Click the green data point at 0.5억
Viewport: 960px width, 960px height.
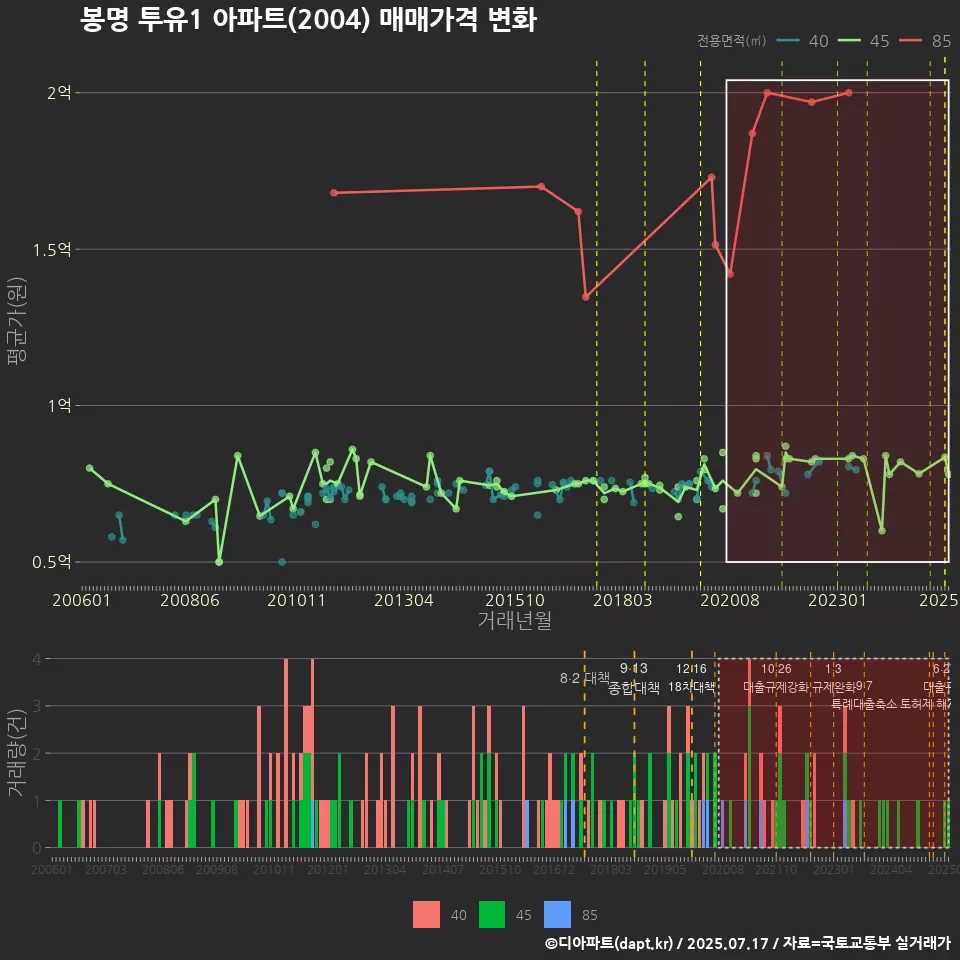click(219, 562)
